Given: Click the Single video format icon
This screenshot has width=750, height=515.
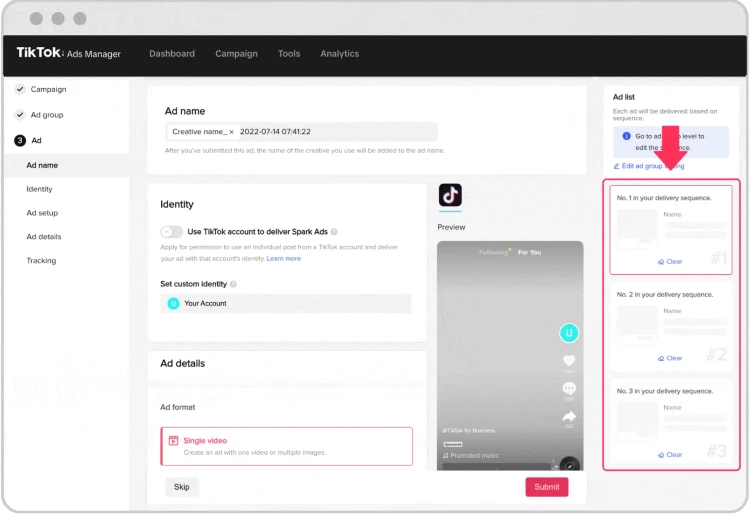Looking at the screenshot, I should click(173, 440).
